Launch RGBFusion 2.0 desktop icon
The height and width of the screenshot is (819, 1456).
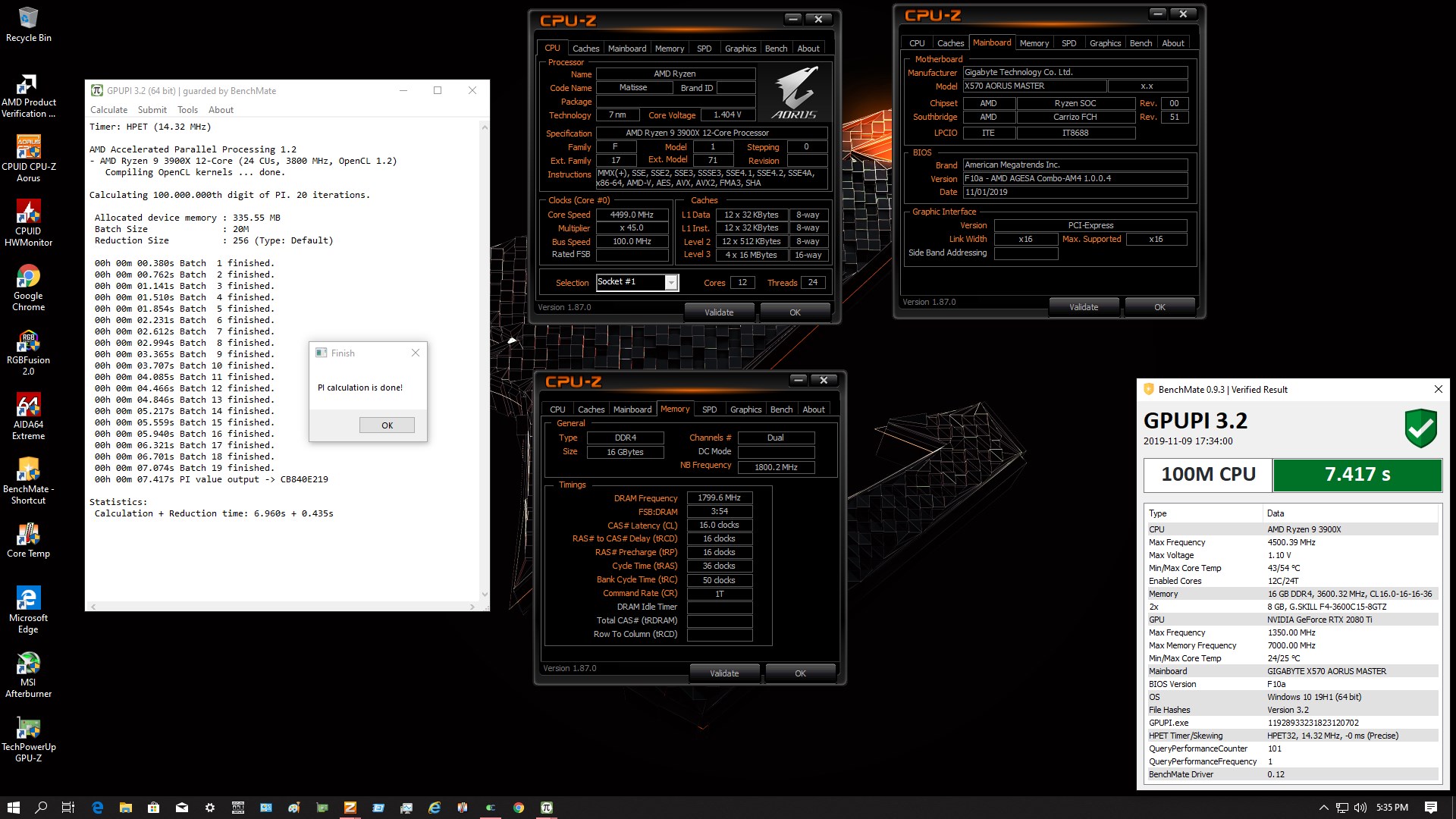(x=28, y=353)
